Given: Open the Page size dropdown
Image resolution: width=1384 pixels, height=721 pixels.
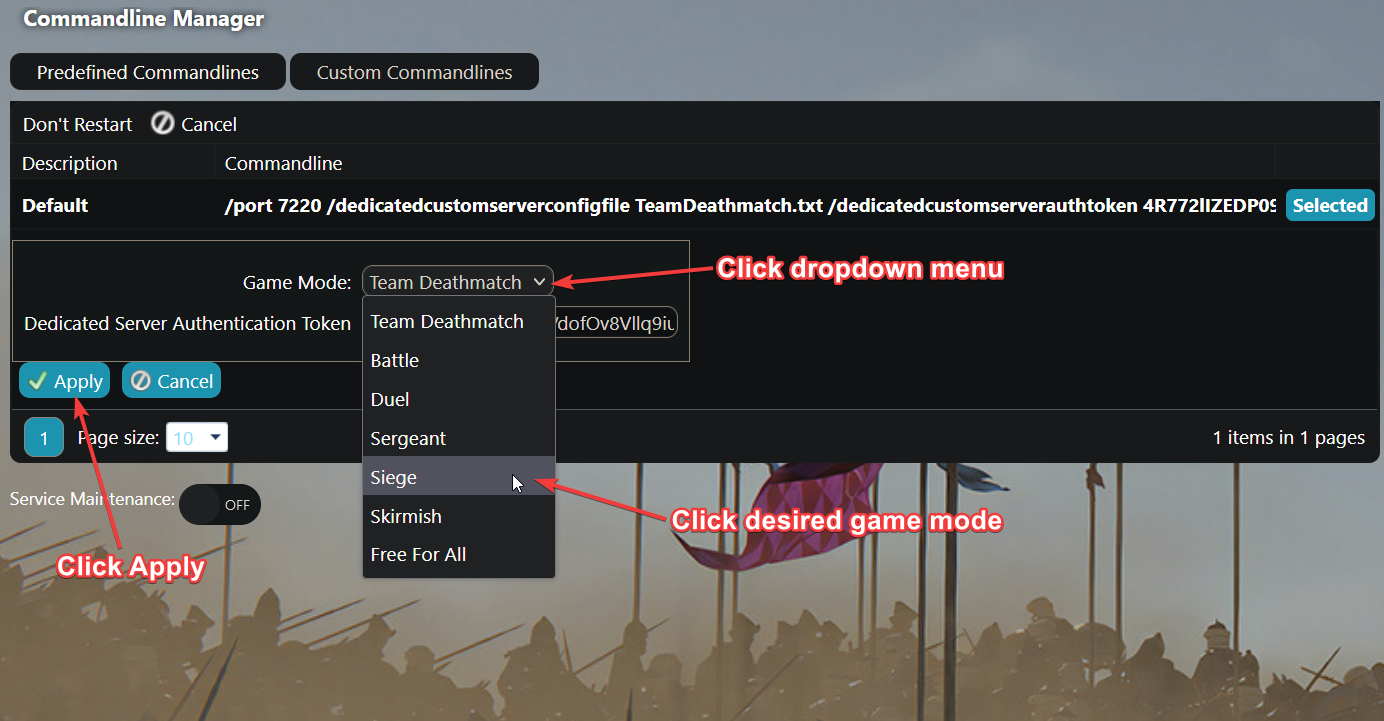Looking at the screenshot, I should point(197,438).
